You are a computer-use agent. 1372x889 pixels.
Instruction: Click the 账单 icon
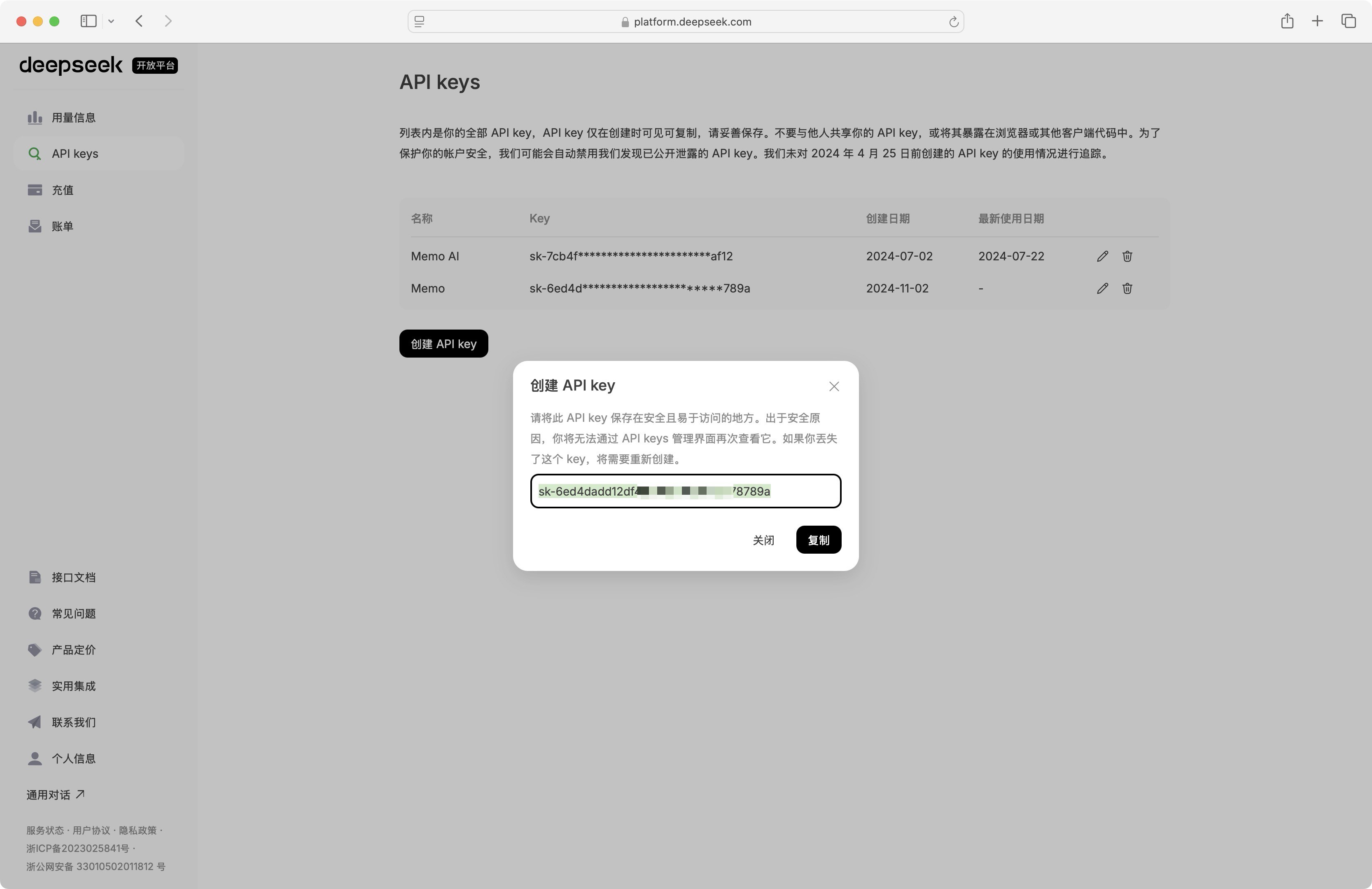pyautogui.click(x=35, y=226)
